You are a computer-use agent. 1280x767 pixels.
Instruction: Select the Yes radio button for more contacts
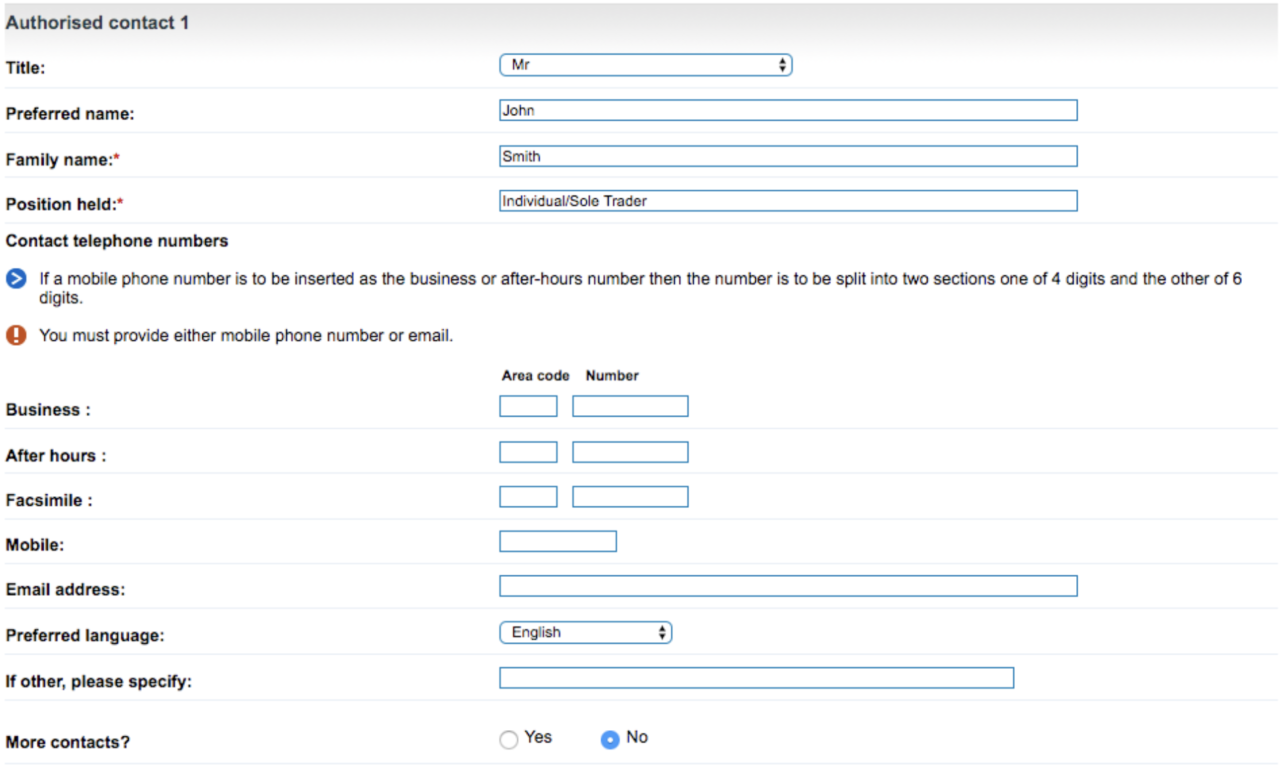[508, 738]
